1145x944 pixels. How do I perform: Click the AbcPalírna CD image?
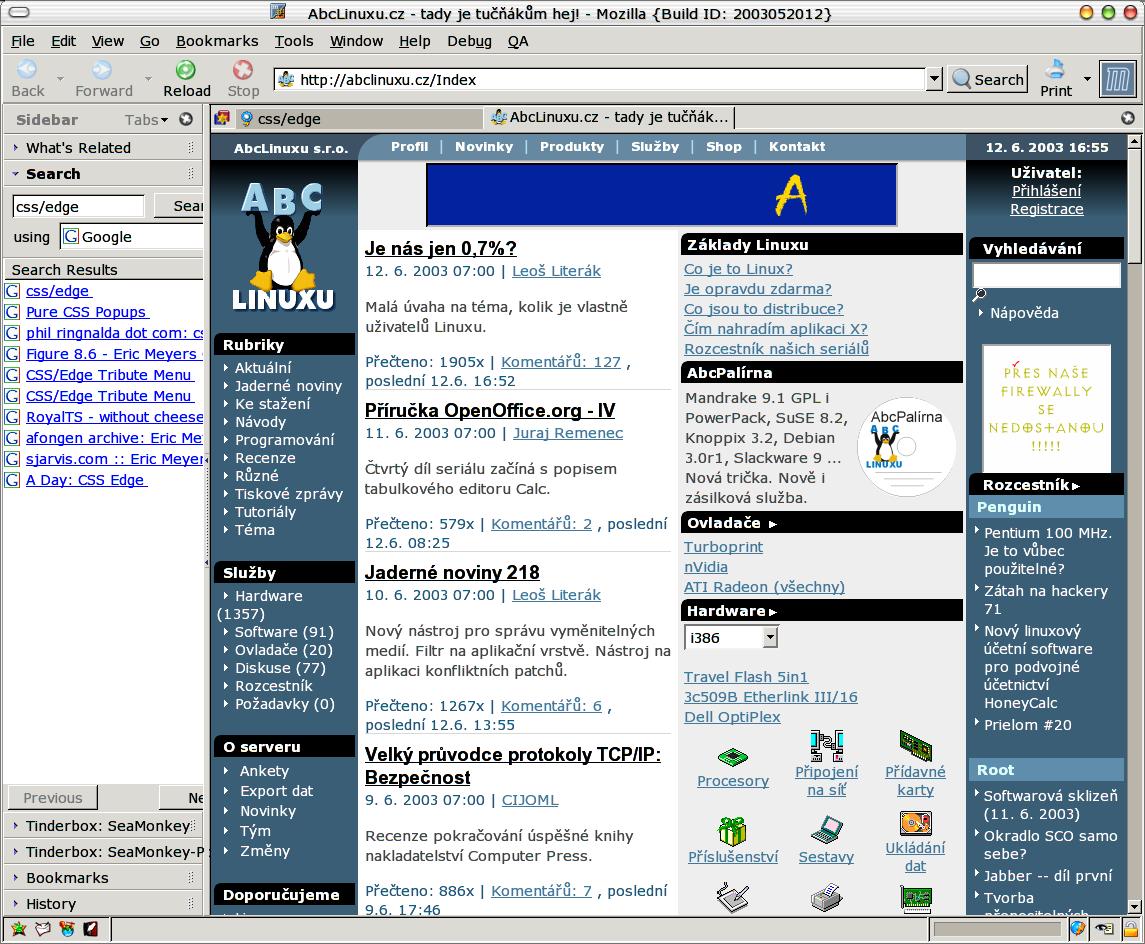click(x=906, y=447)
